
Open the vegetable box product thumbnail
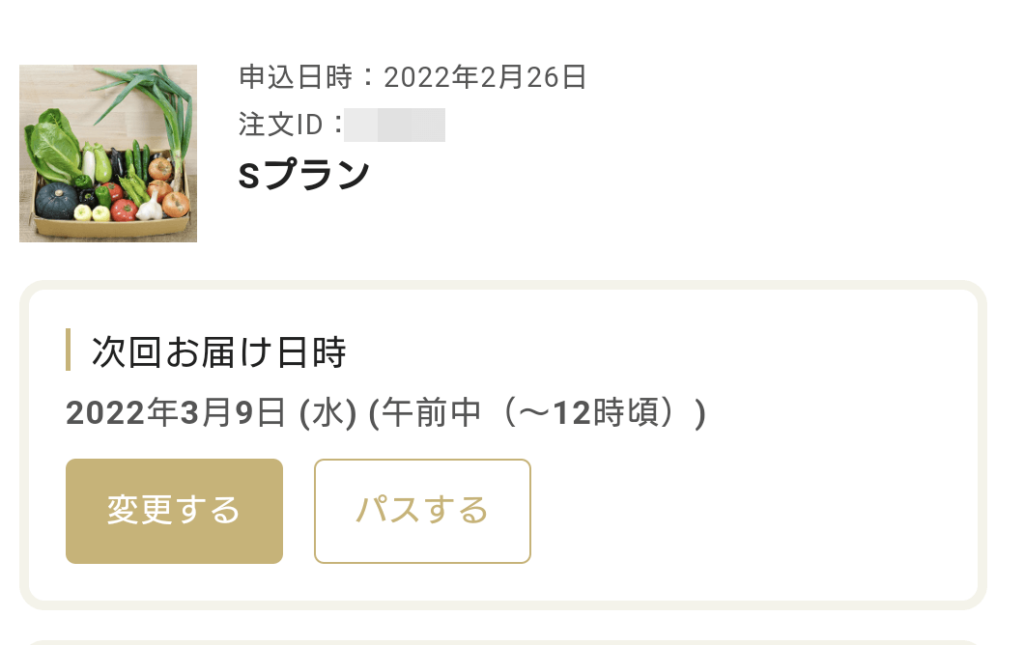108,153
